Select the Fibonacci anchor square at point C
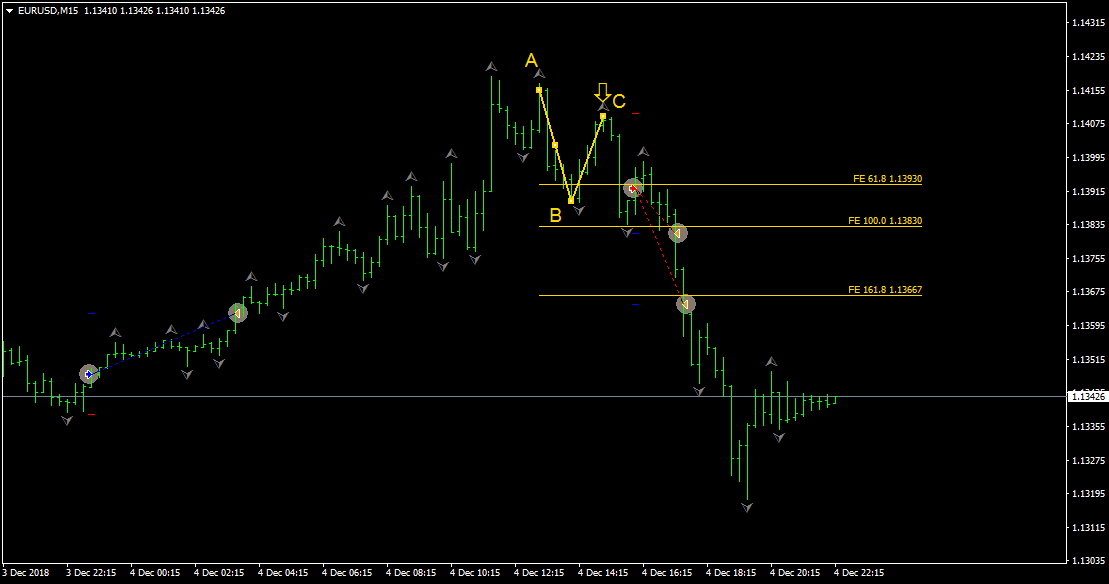The width and height of the screenshot is (1109, 584). pyautogui.click(x=603, y=117)
